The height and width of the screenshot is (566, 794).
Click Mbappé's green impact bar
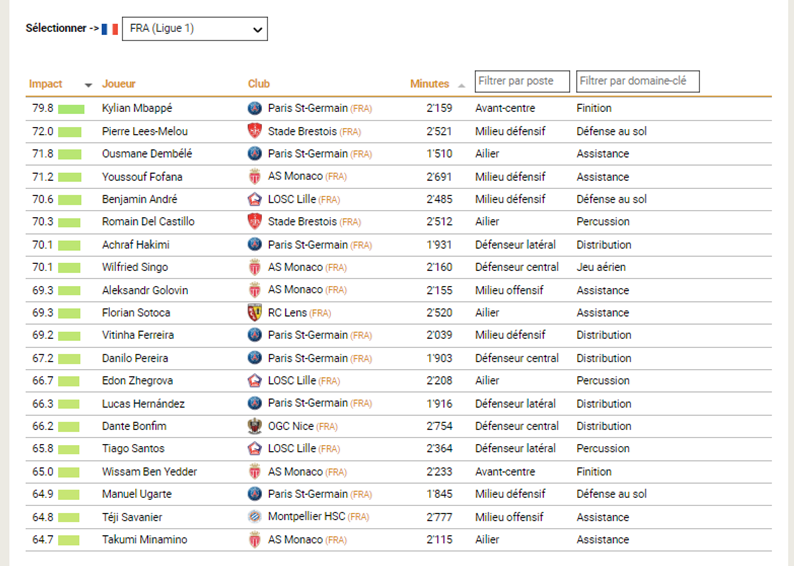point(70,108)
